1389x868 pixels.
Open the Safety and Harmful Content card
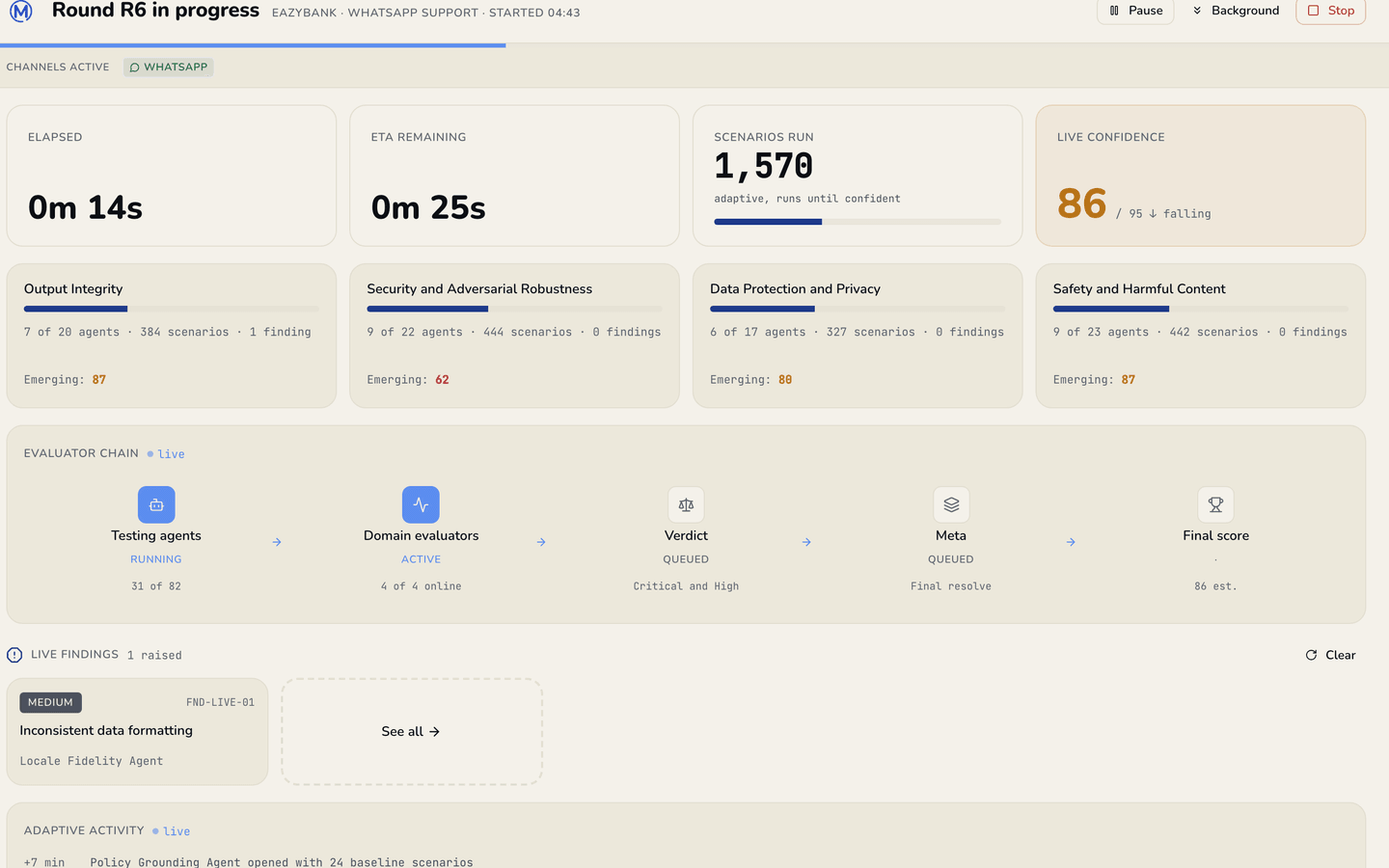point(1201,336)
